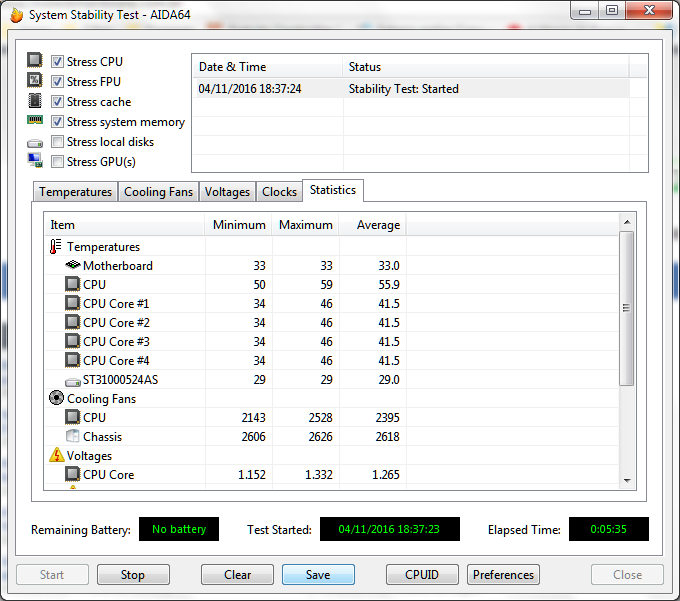Uncheck the Stress FPU checkbox
Screen dimensions: 680x601
click(57, 82)
